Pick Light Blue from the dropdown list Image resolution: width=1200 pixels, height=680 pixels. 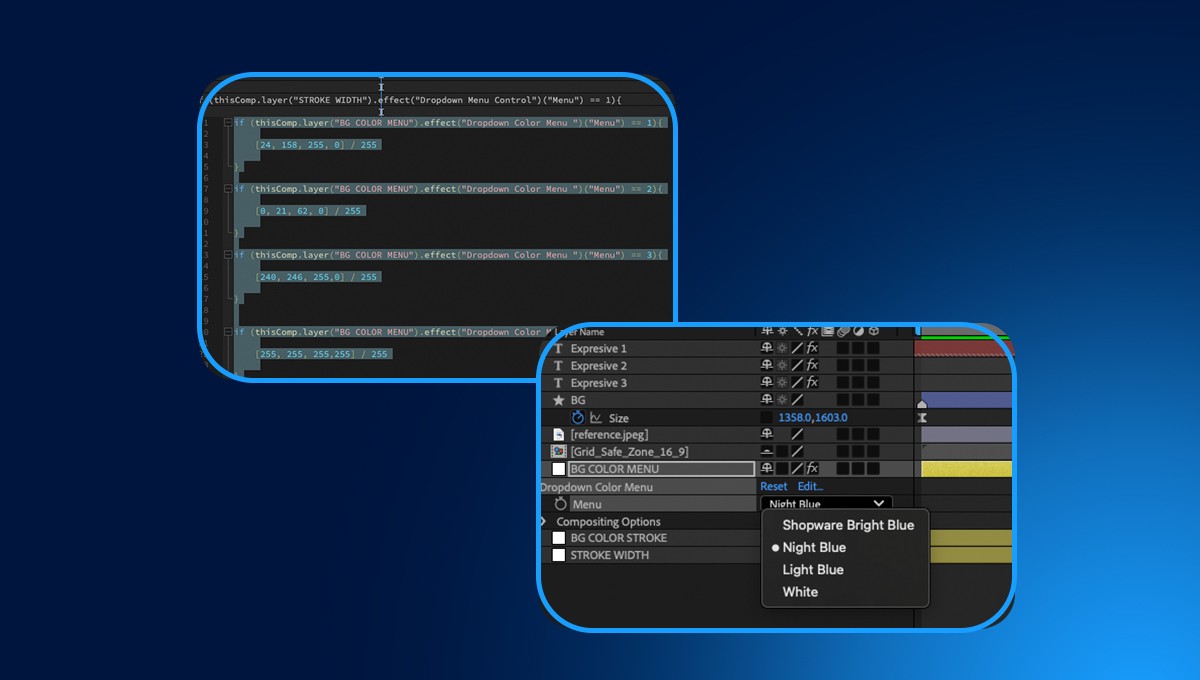click(x=813, y=570)
